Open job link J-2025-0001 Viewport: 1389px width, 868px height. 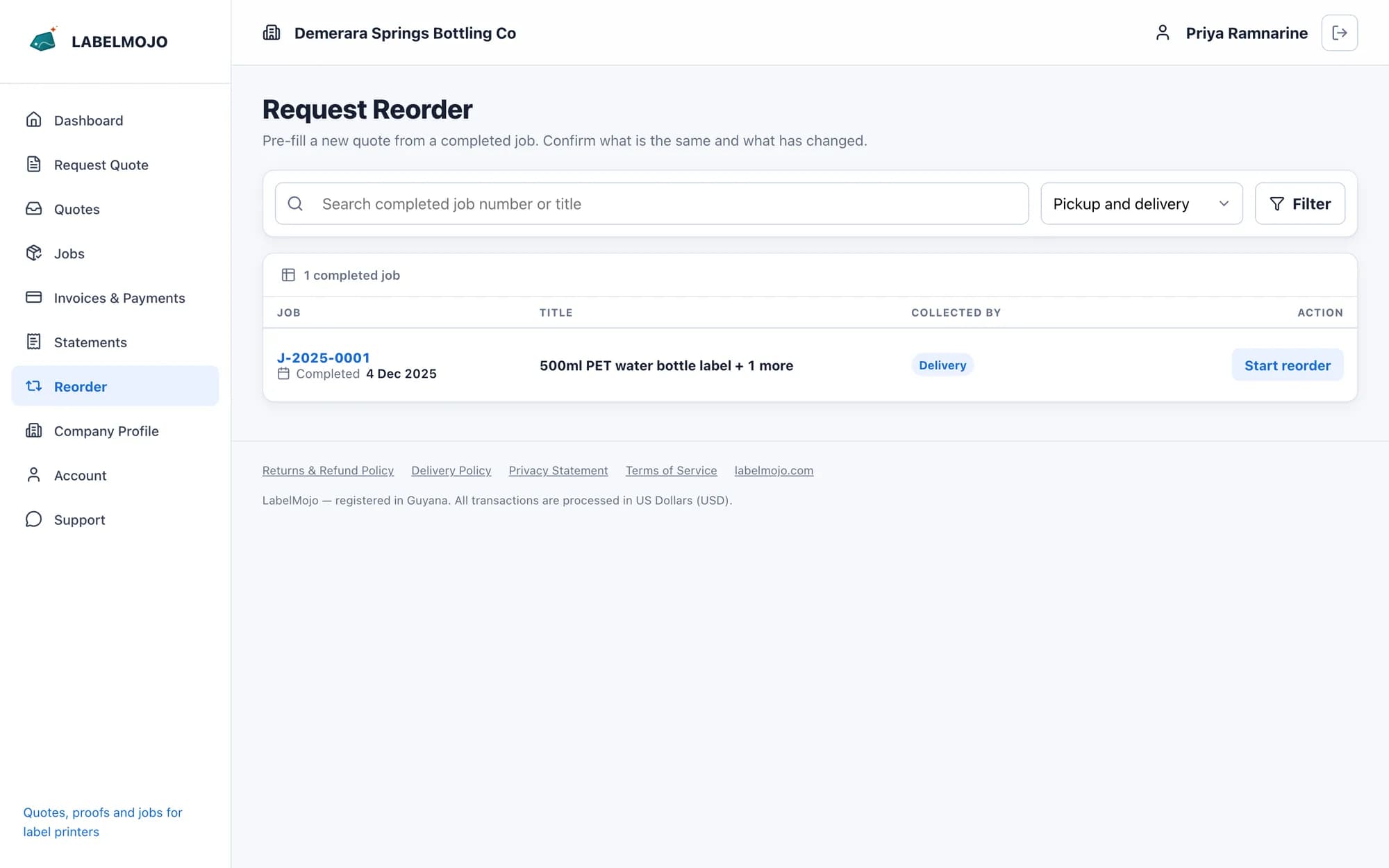coord(323,358)
